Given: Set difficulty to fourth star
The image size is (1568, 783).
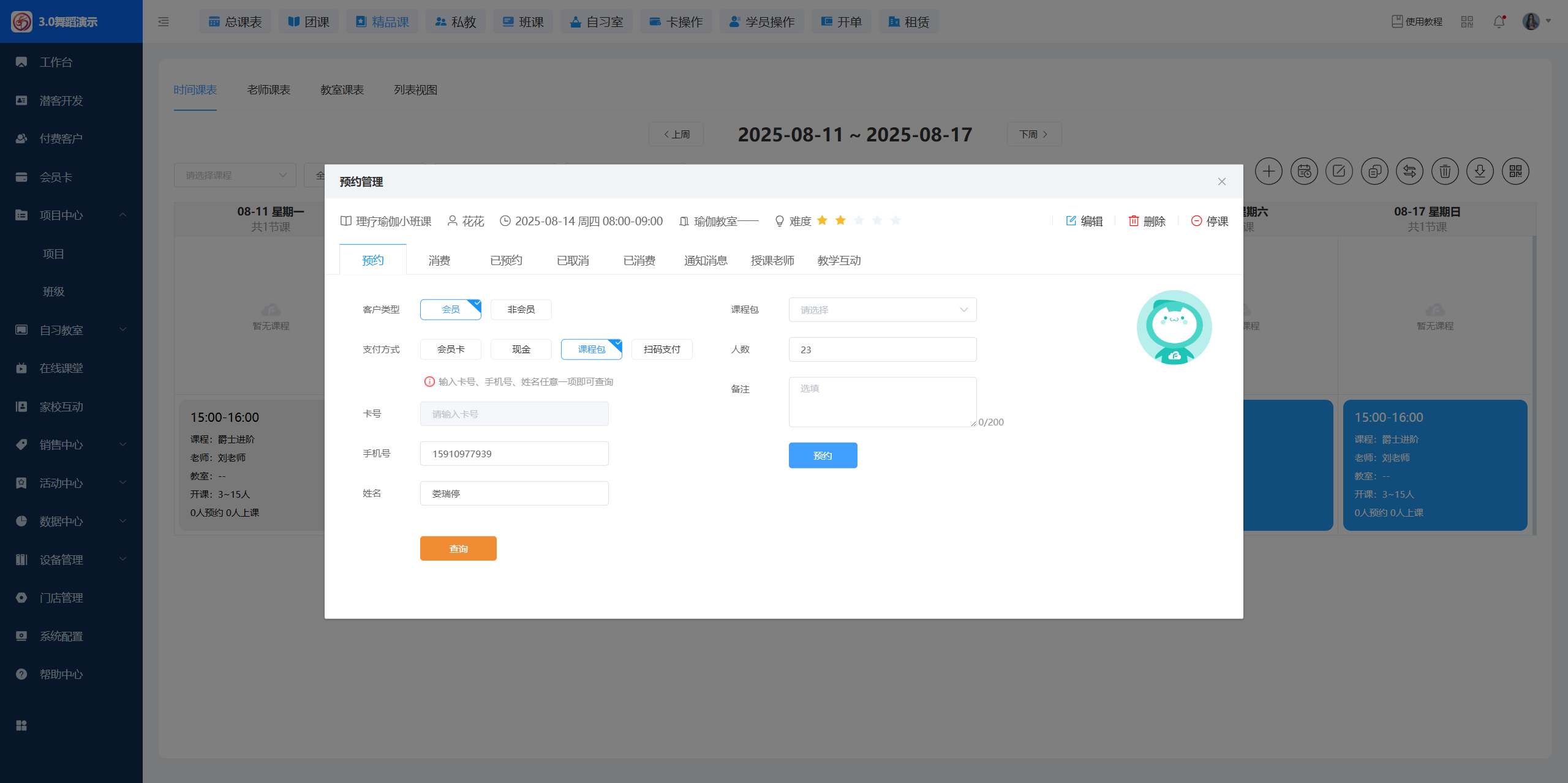Looking at the screenshot, I should click(x=877, y=220).
